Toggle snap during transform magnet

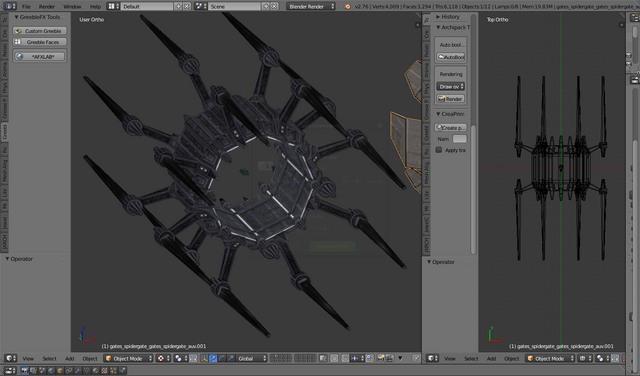[345, 358]
